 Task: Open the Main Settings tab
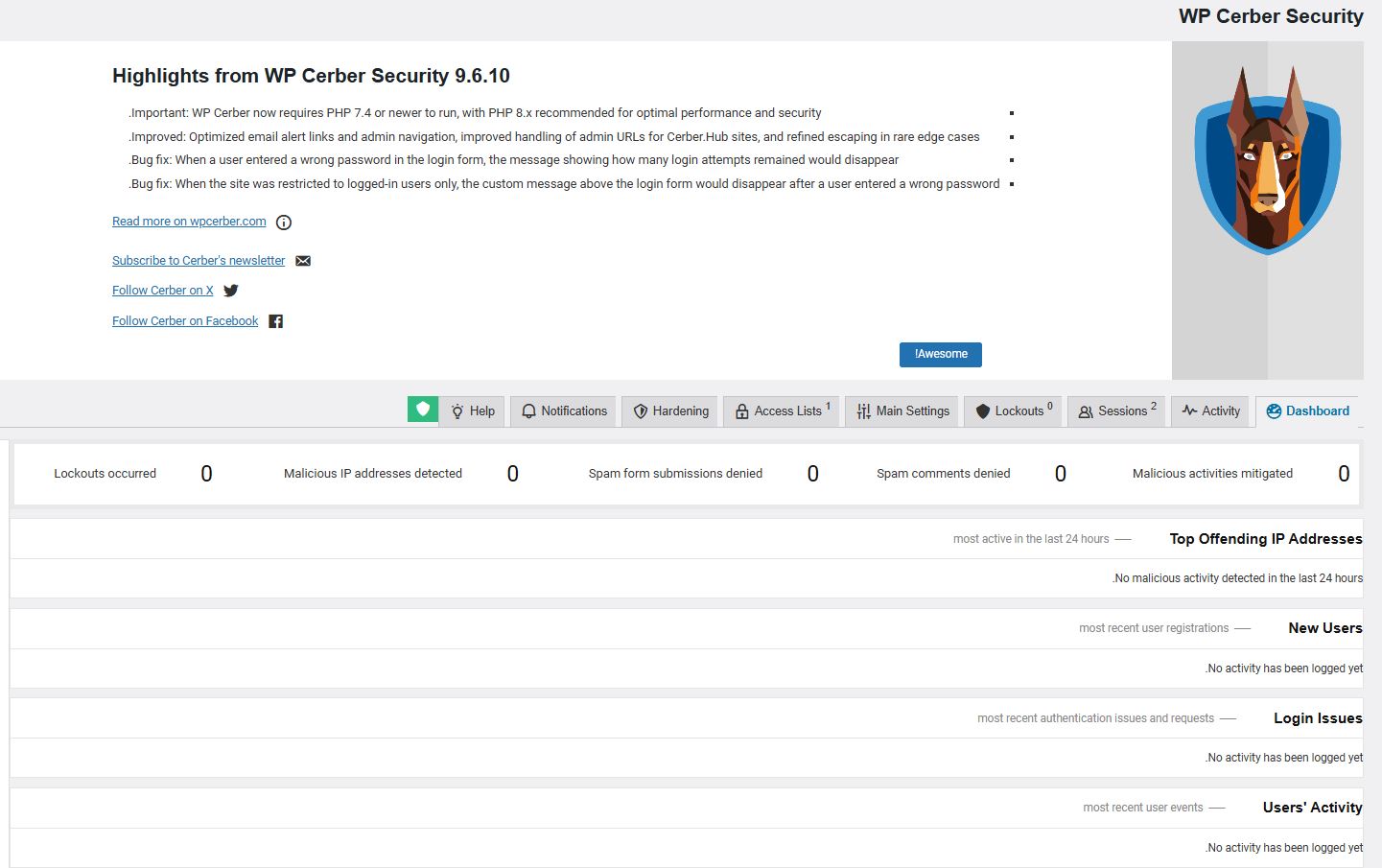(x=902, y=411)
